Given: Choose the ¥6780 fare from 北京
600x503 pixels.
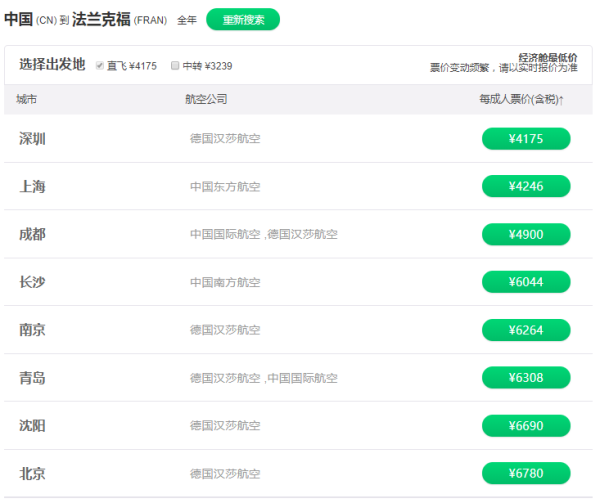Looking at the screenshot, I should pos(525,473).
